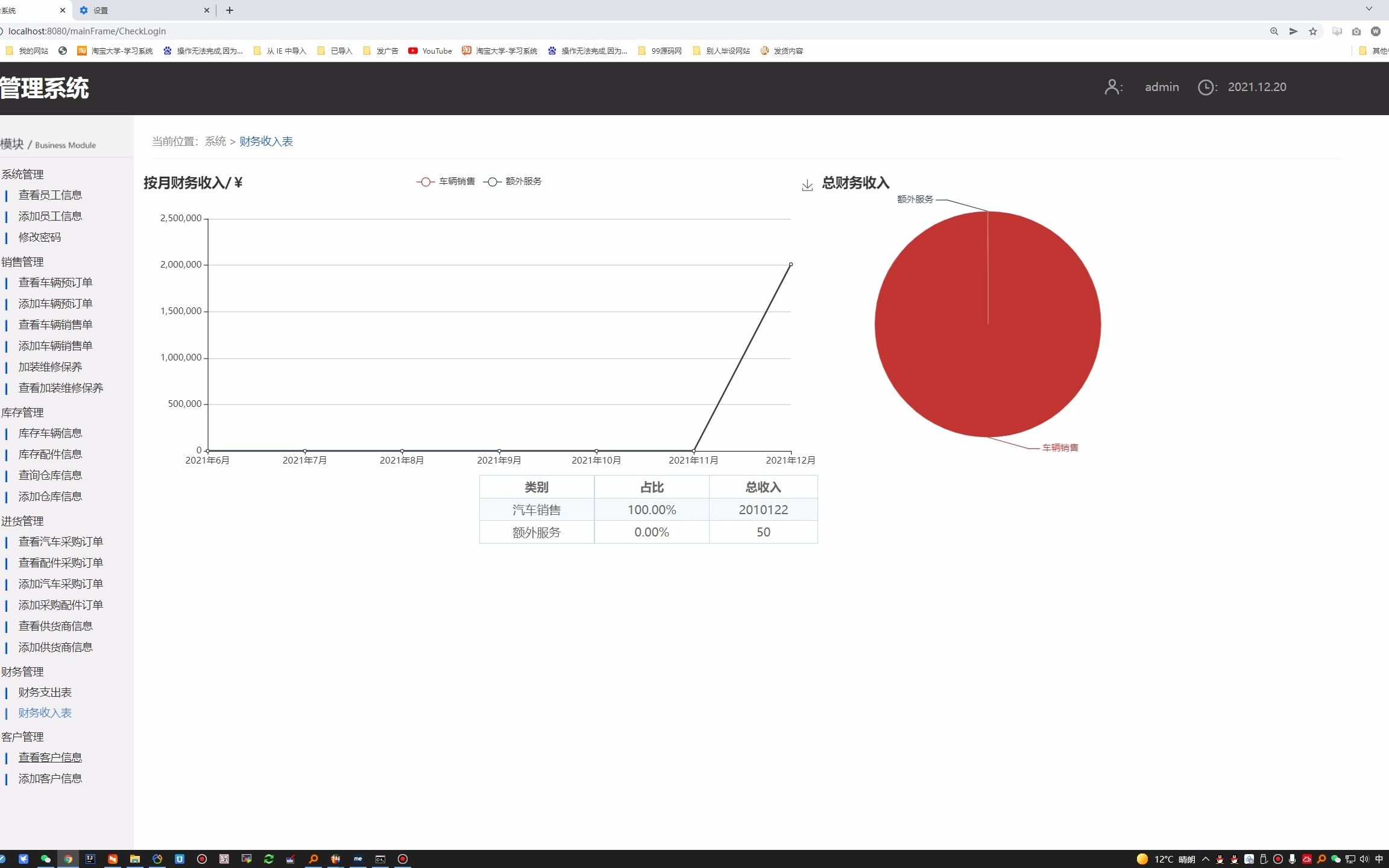Click the clock/time icon showing 2021.12.20
1389x868 pixels.
1207,87
